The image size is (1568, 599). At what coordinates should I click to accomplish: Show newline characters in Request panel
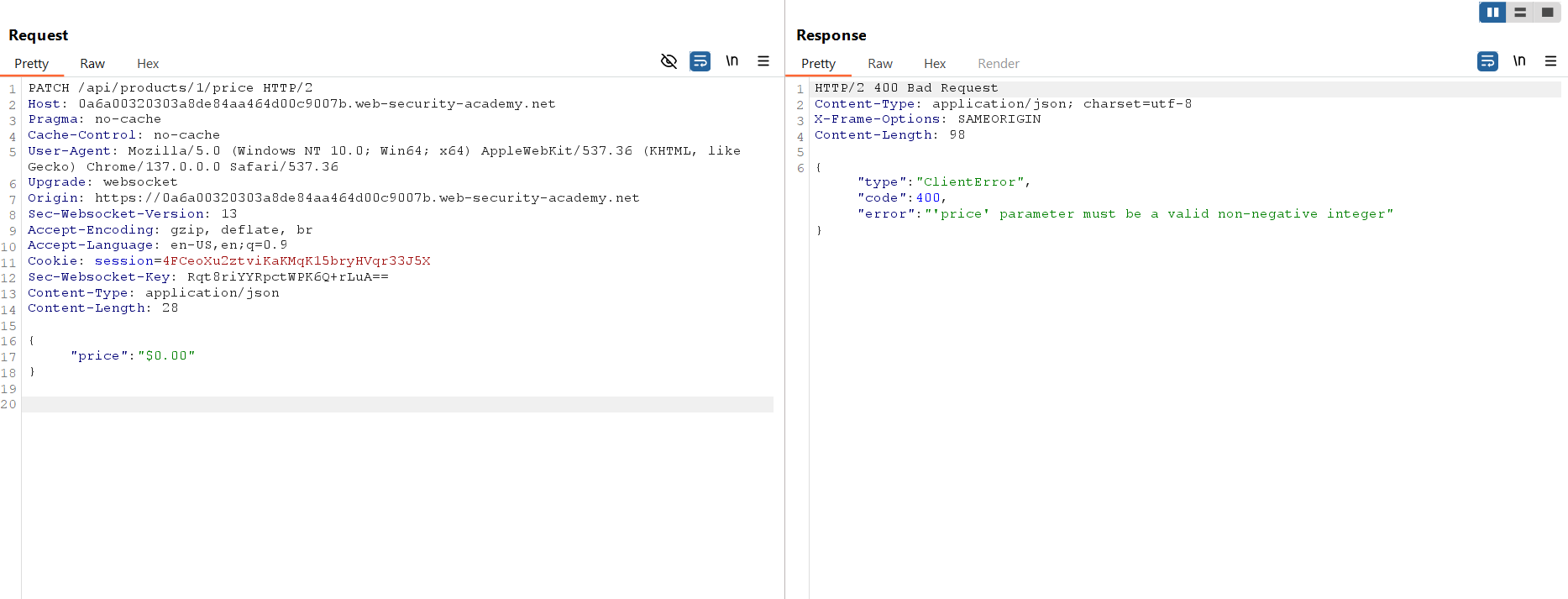(732, 61)
